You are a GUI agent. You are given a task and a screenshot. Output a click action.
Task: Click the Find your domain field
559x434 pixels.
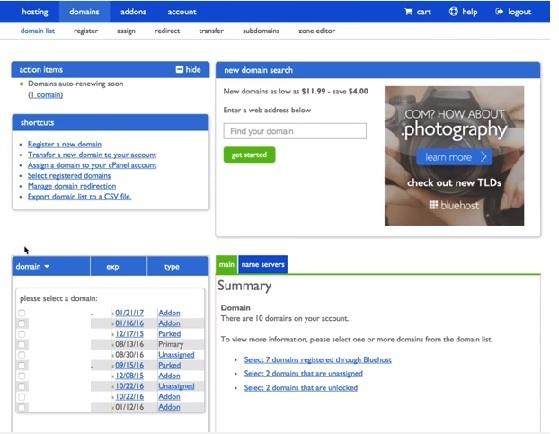tap(295, 131)
